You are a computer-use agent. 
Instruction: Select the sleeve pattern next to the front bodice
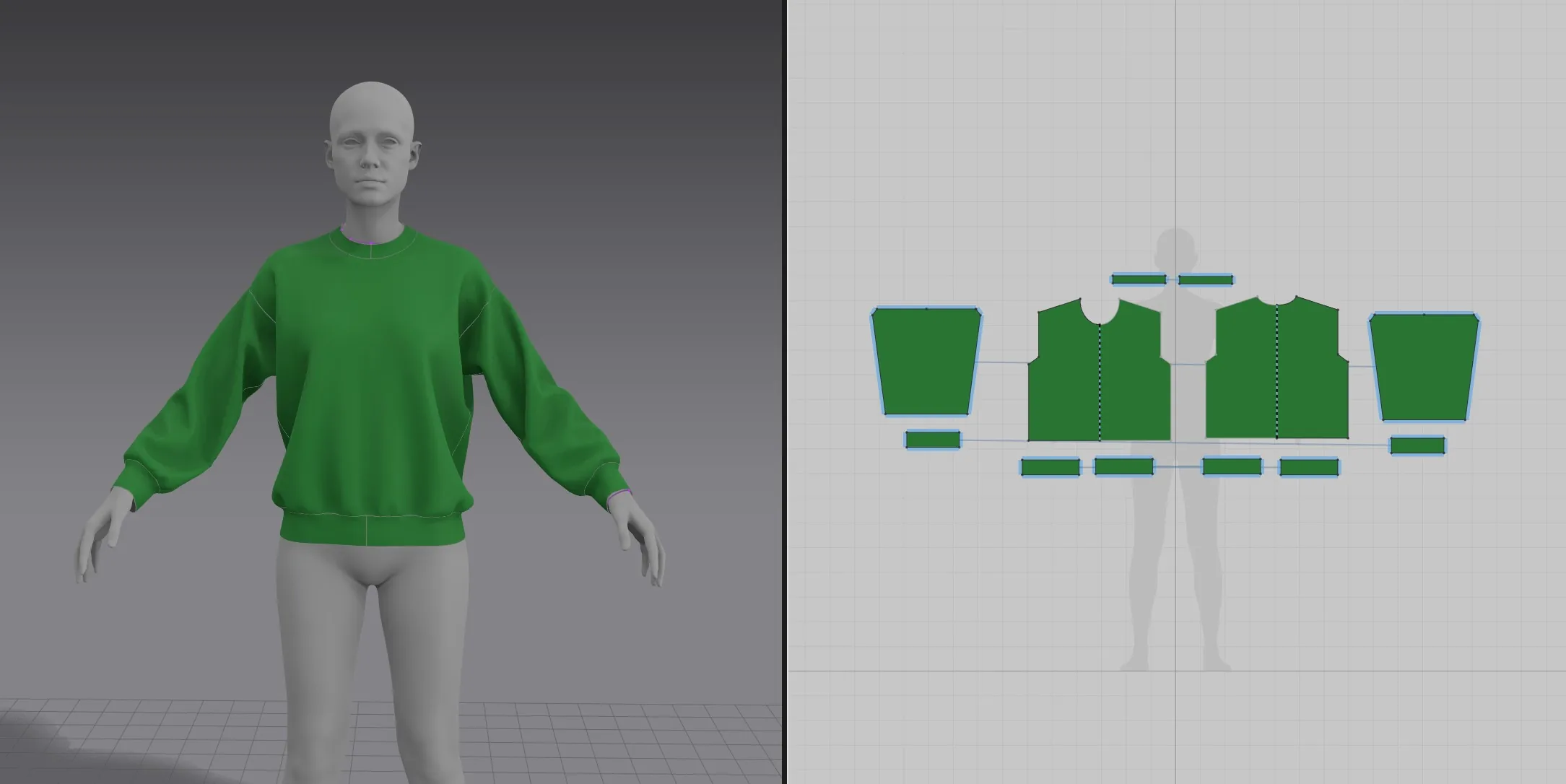click(x=926, y=362)
